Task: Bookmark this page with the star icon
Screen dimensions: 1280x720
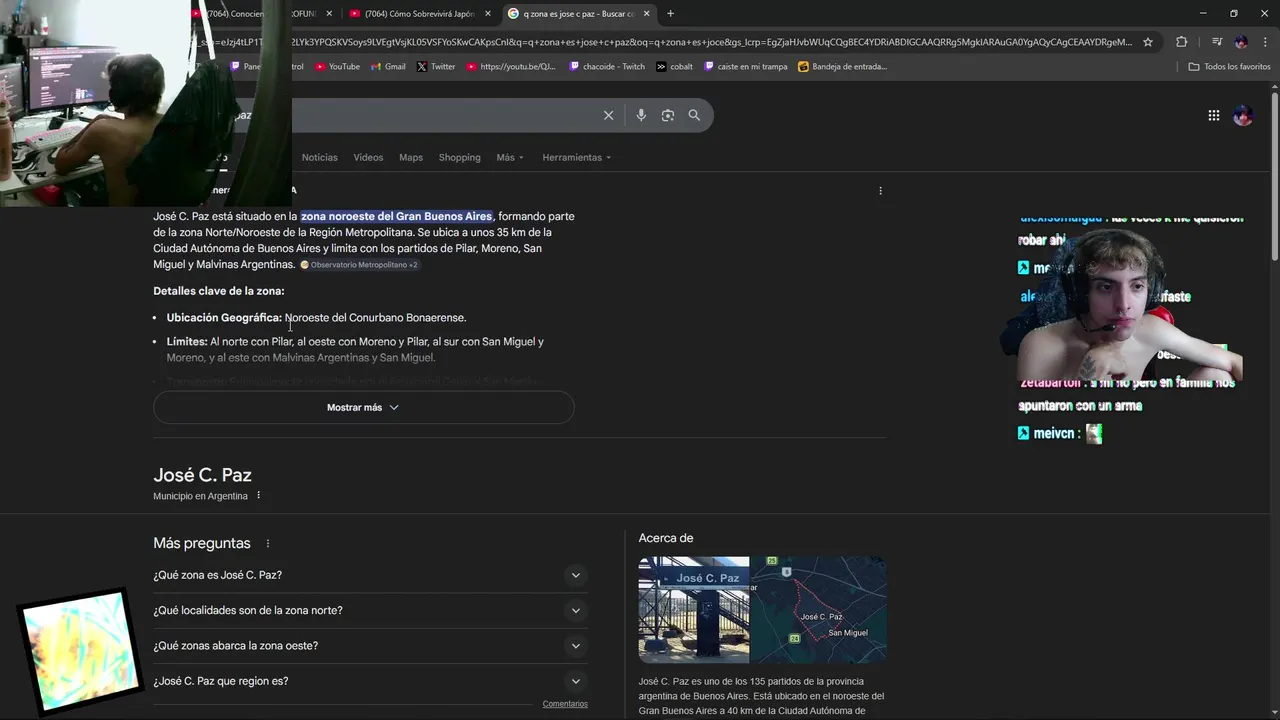Action: point(1148,42)
